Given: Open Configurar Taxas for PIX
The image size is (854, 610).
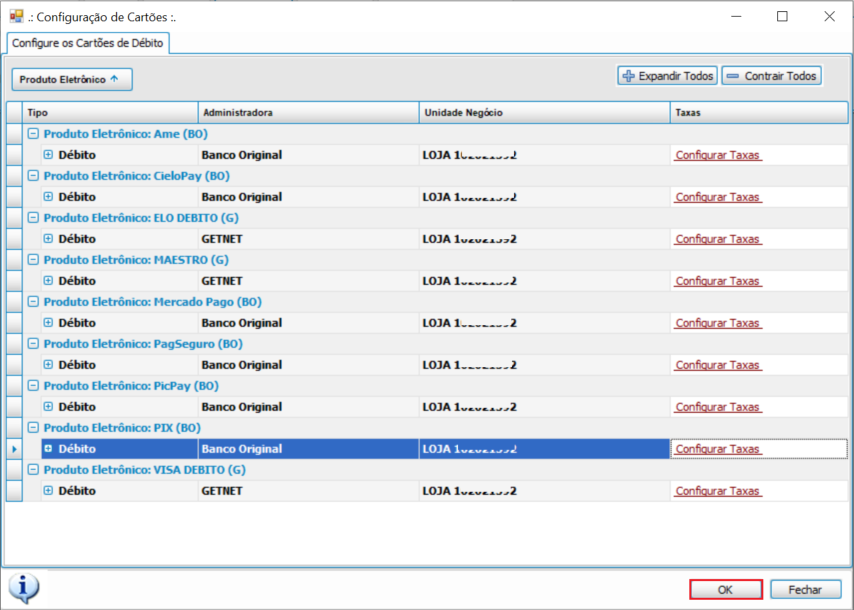Looking at the screenshot, I should coord(717,449).
